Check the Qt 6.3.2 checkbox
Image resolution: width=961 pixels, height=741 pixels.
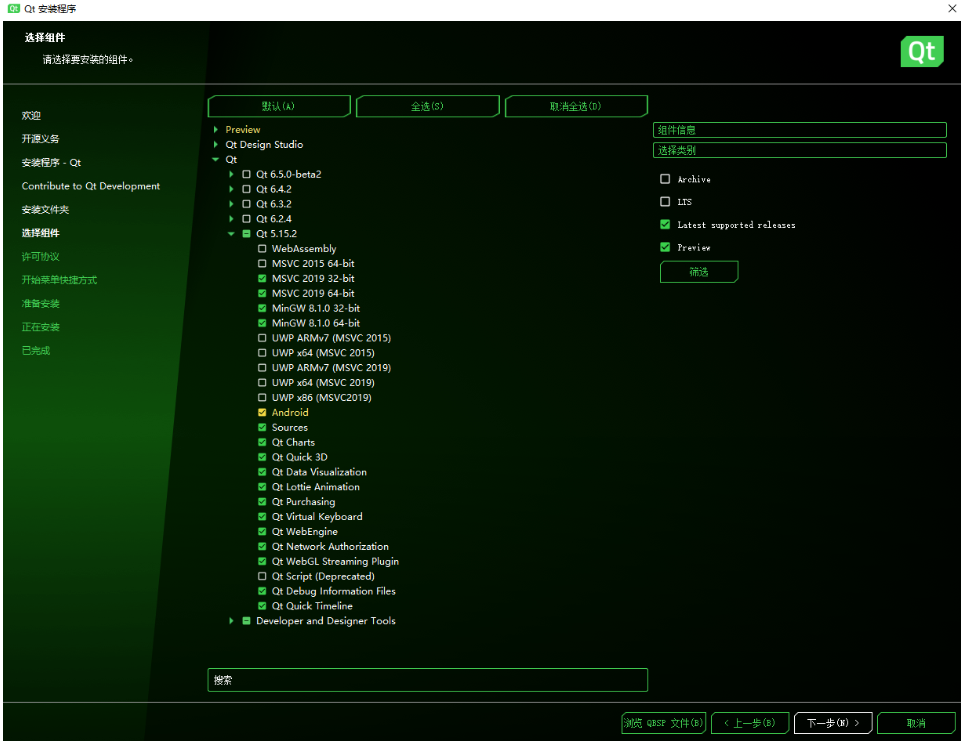(x=246, y=204)
